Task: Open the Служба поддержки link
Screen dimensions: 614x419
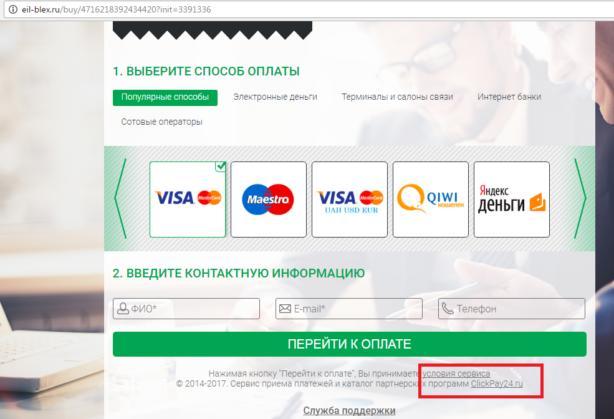Action: (x=349, y=411)
